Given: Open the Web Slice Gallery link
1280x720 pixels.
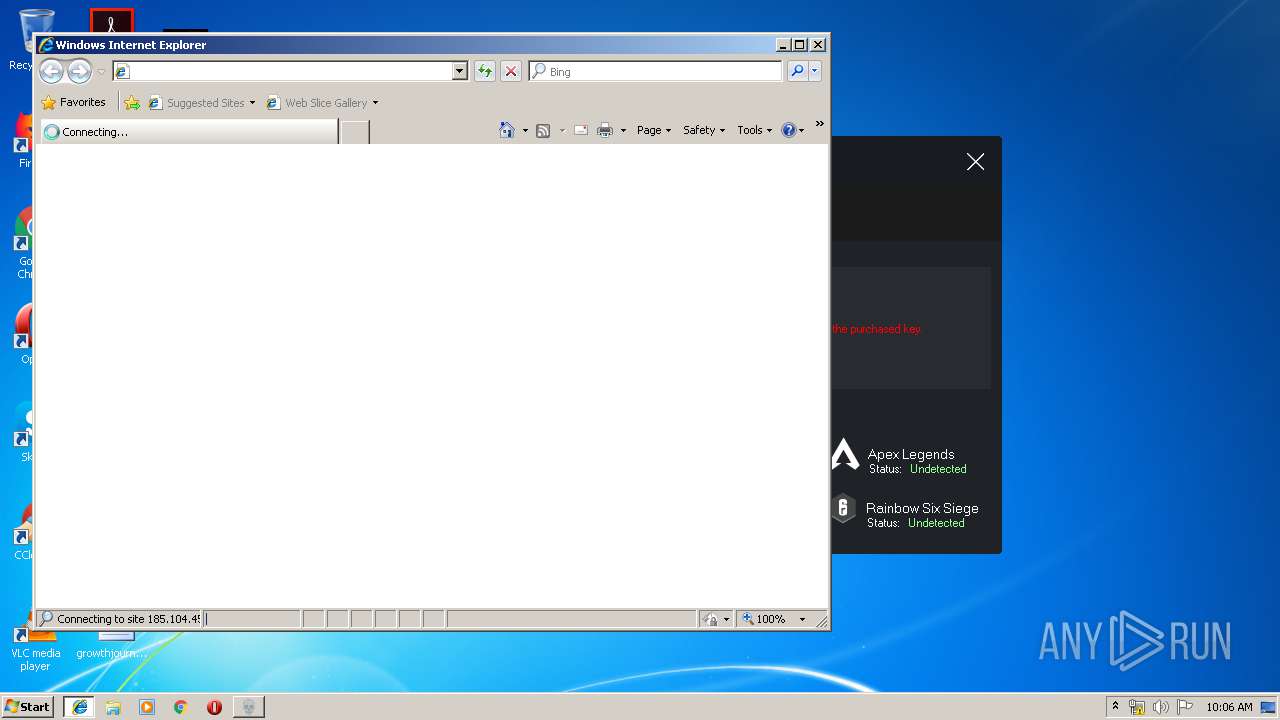Looking at the screenshot, I should pos(322,102).
